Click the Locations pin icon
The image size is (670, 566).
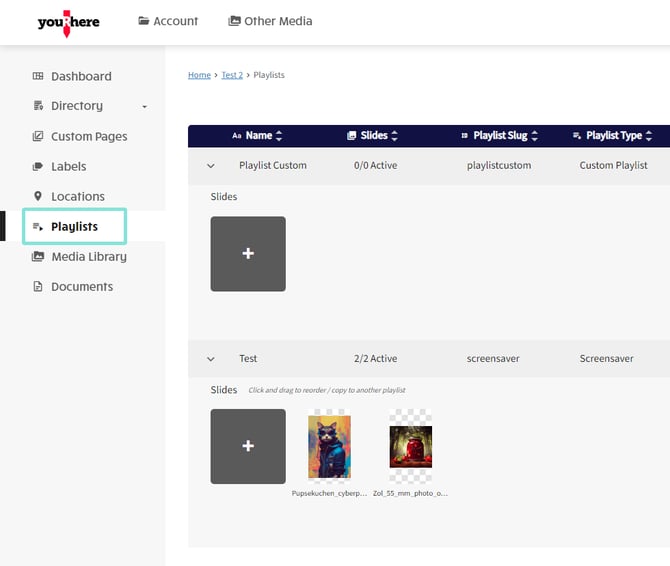(38, 196)
